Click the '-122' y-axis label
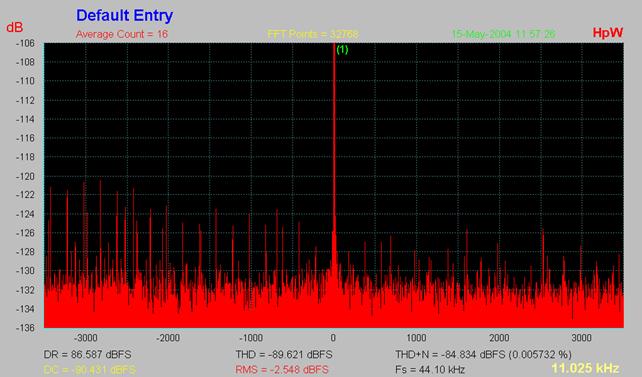The image size is (642, 377). [25, 195]
